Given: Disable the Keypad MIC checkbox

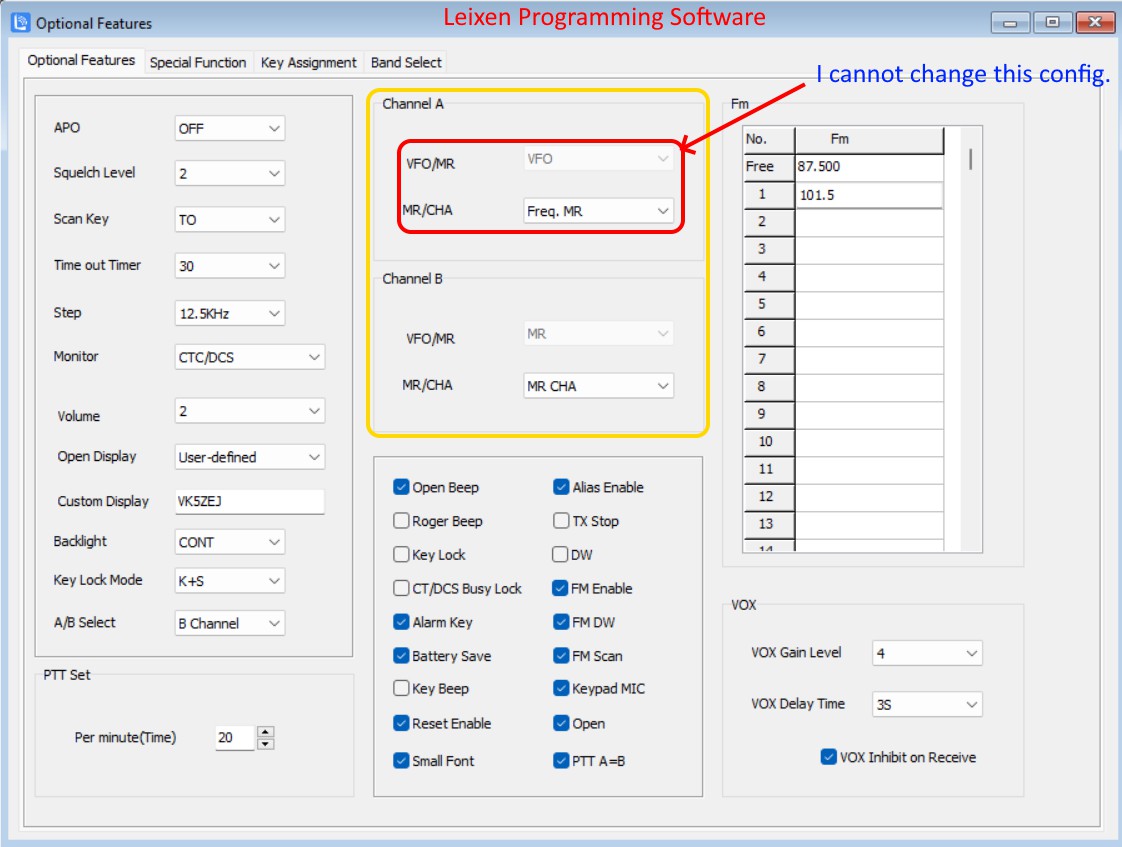Looking at the screenshot, I should coord(561,688).
